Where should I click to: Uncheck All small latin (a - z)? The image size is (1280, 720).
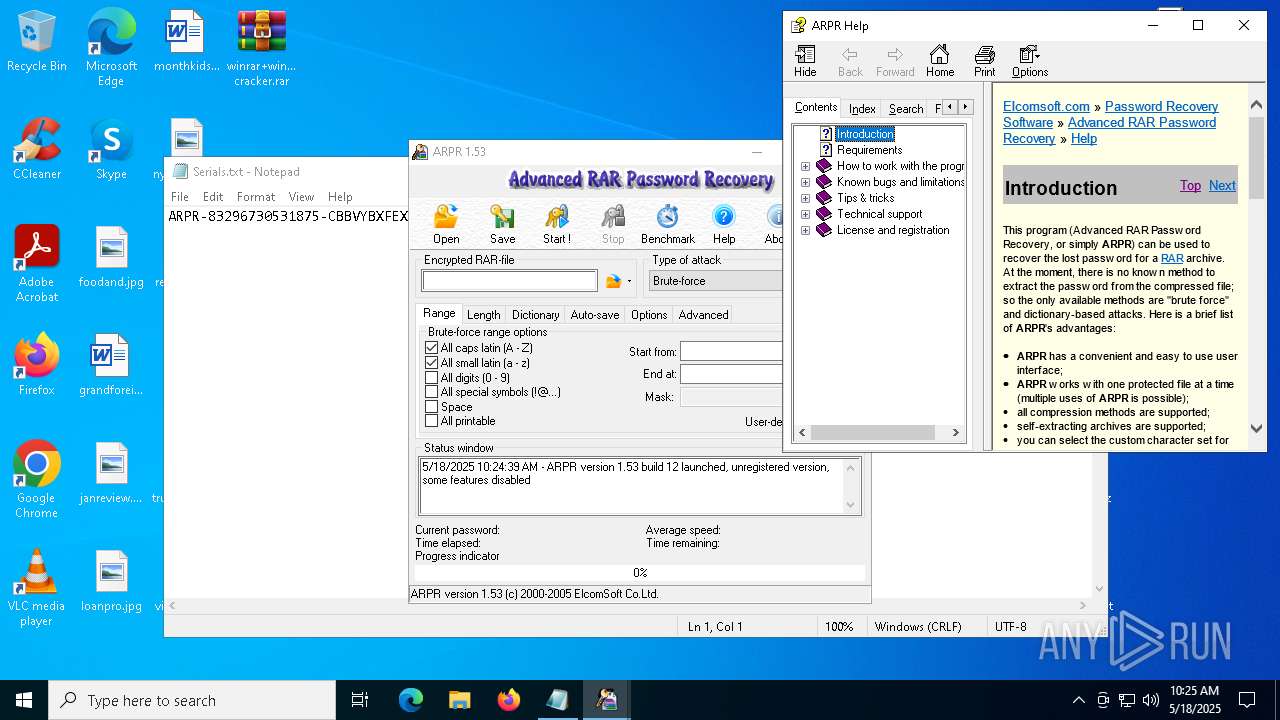432,363
